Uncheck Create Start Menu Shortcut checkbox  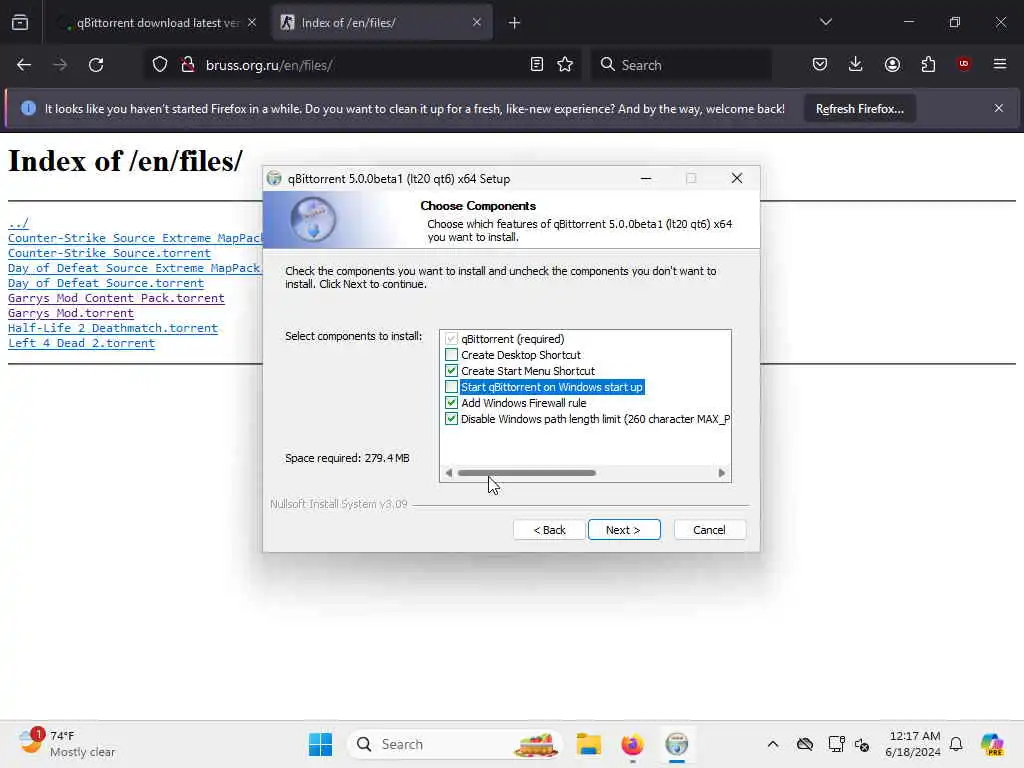click(x=451, y=371)
